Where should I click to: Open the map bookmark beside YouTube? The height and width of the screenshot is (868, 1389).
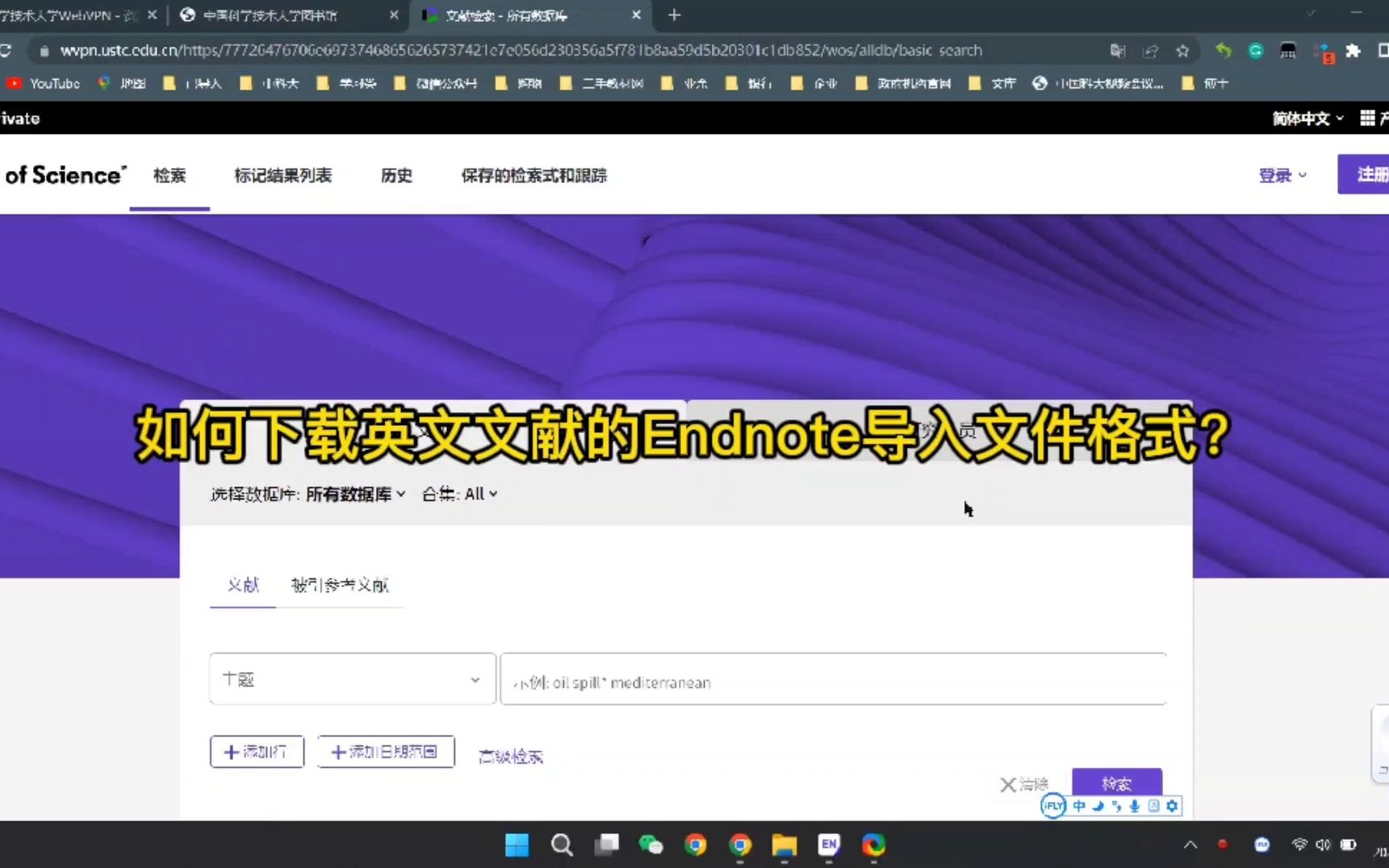coord(121,83)
